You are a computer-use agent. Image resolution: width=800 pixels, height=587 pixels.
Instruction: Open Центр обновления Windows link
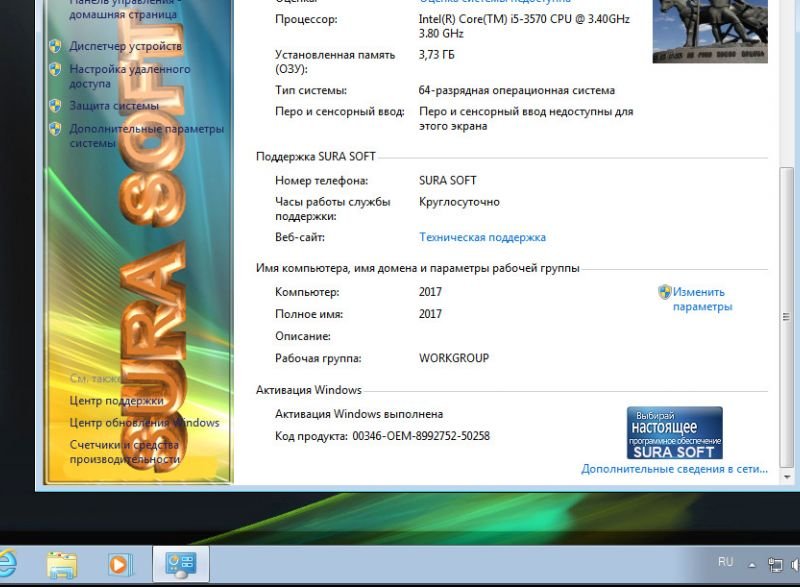144,423
